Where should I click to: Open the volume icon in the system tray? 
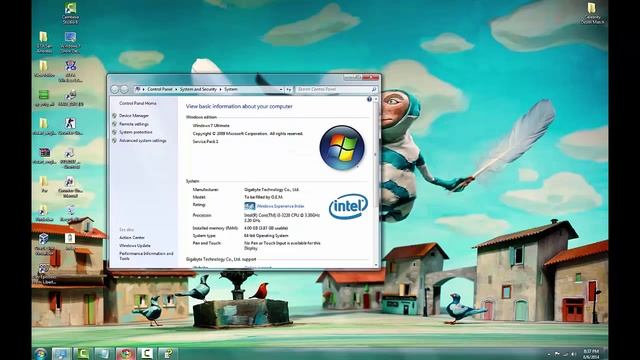[x=573, y=354]
